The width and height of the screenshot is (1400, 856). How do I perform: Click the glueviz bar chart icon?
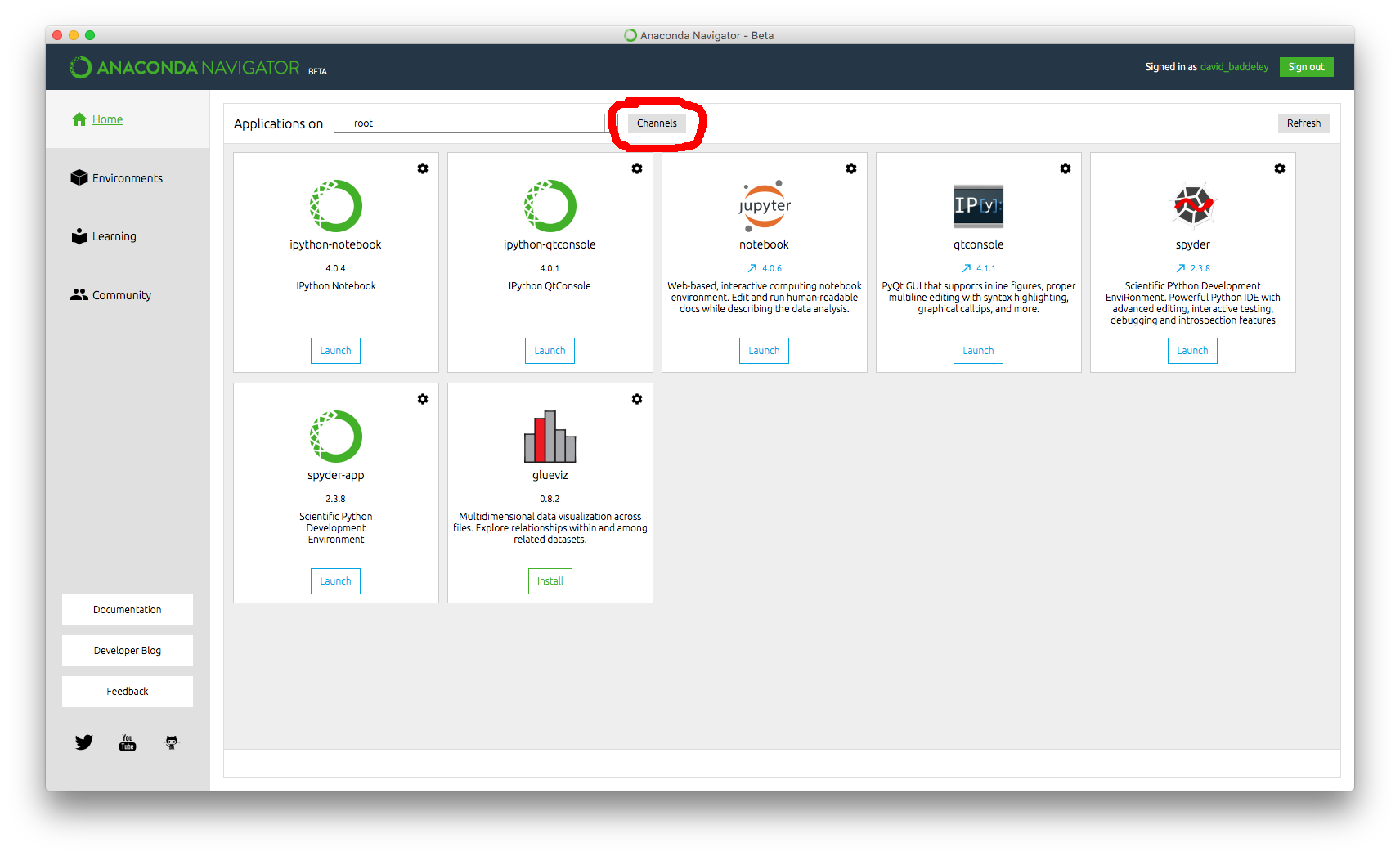point(550,437)
